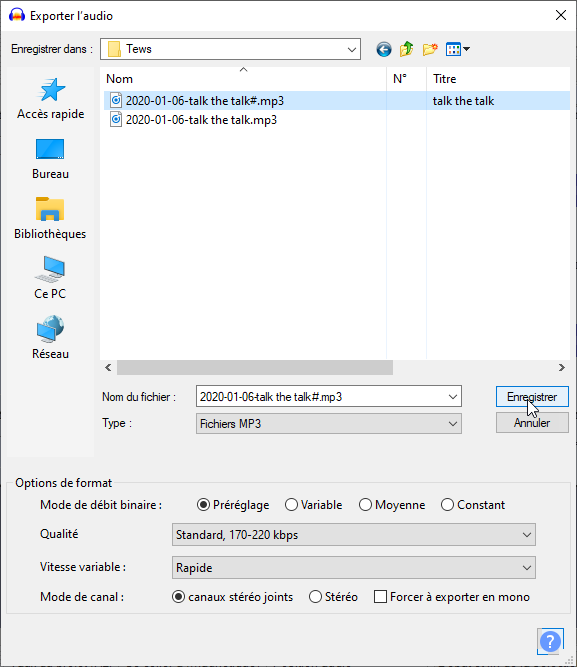577x667 pixels.
Task: Select Variable bit rate mode
Action: 314,505
